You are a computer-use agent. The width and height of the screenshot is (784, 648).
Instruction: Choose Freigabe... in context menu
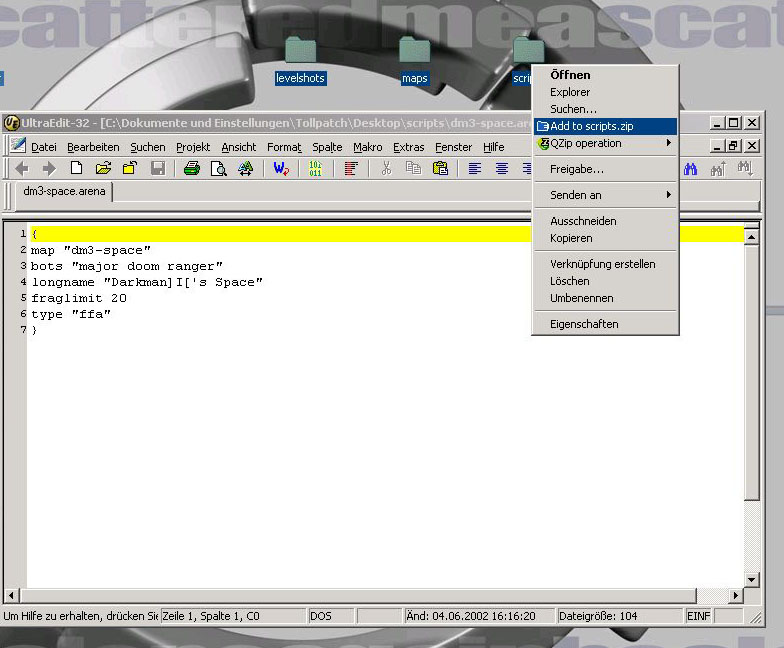(605, 169)
